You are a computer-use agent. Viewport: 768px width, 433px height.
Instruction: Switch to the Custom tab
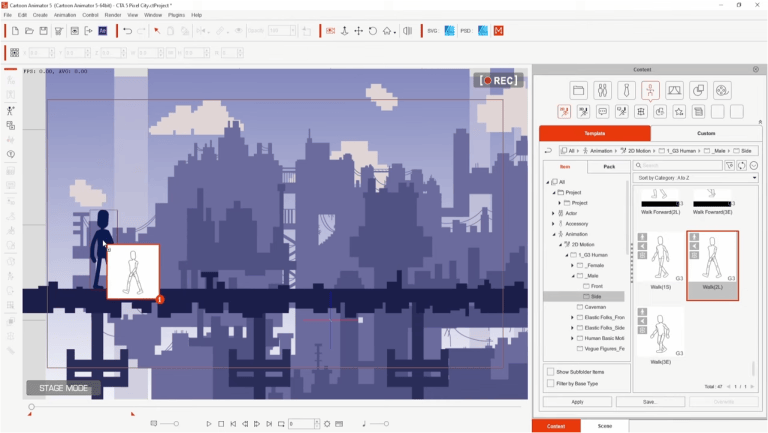point(706,133)
